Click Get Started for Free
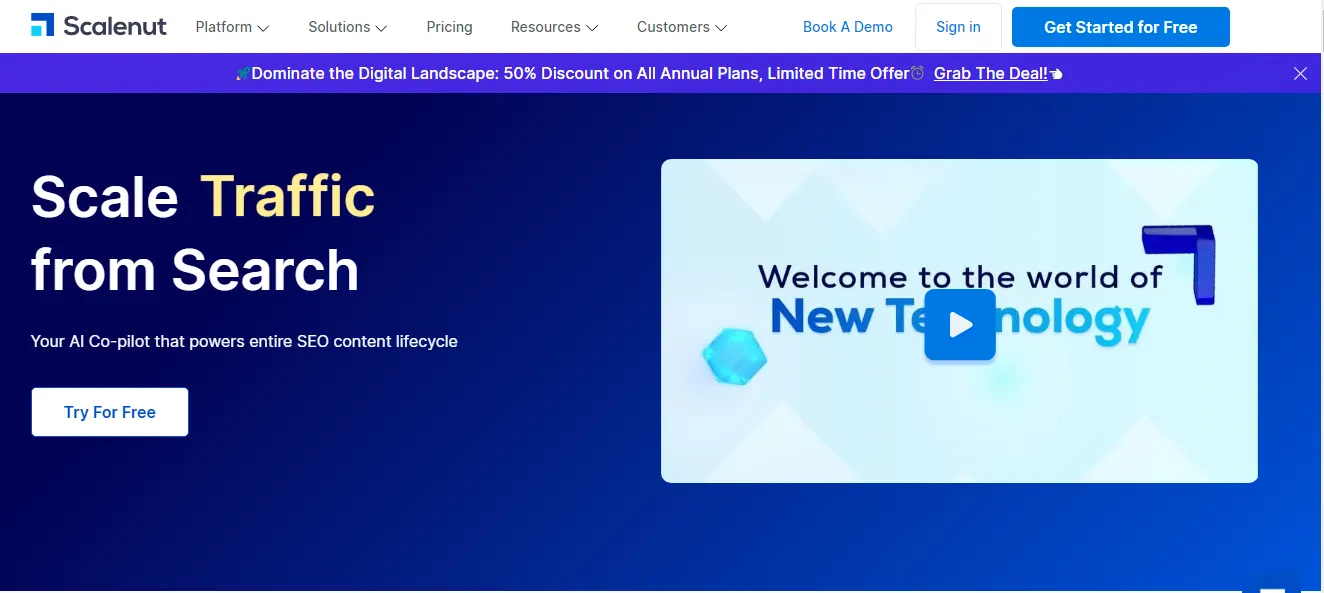 point(1120,27)
